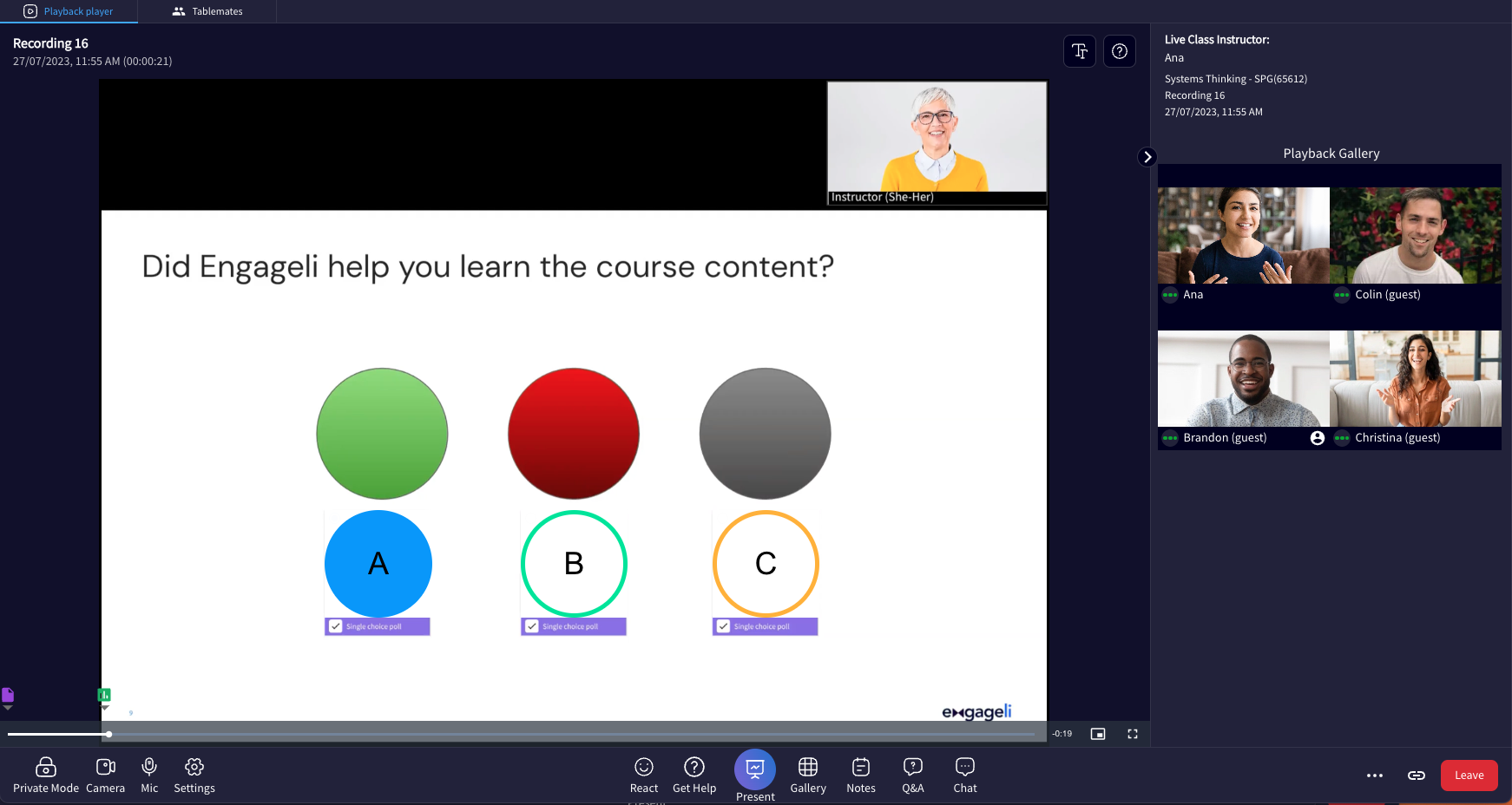Click the Leave button
This screenshot has width=1512, height=805.
(1469, 775)
